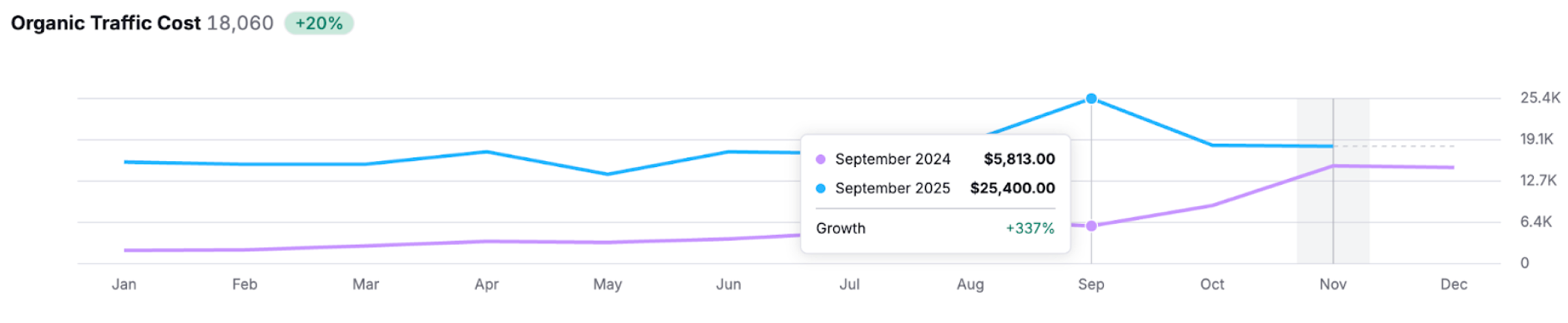Select the Jan label on x-axis
Screen dimensions: 1568x323
124,284
